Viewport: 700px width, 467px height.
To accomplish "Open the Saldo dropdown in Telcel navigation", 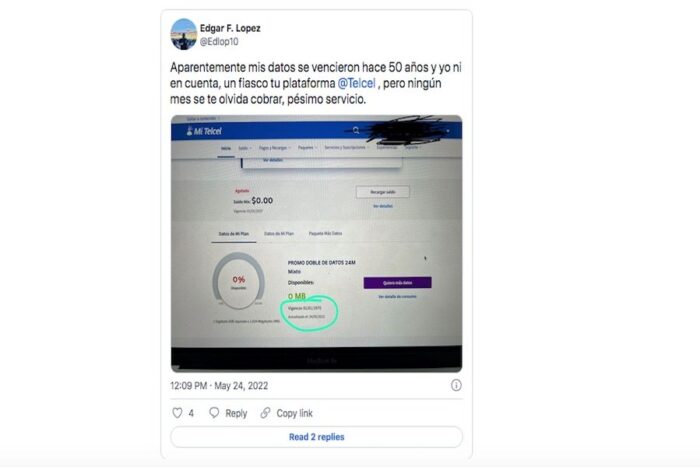I will click(x=245, y=148).
